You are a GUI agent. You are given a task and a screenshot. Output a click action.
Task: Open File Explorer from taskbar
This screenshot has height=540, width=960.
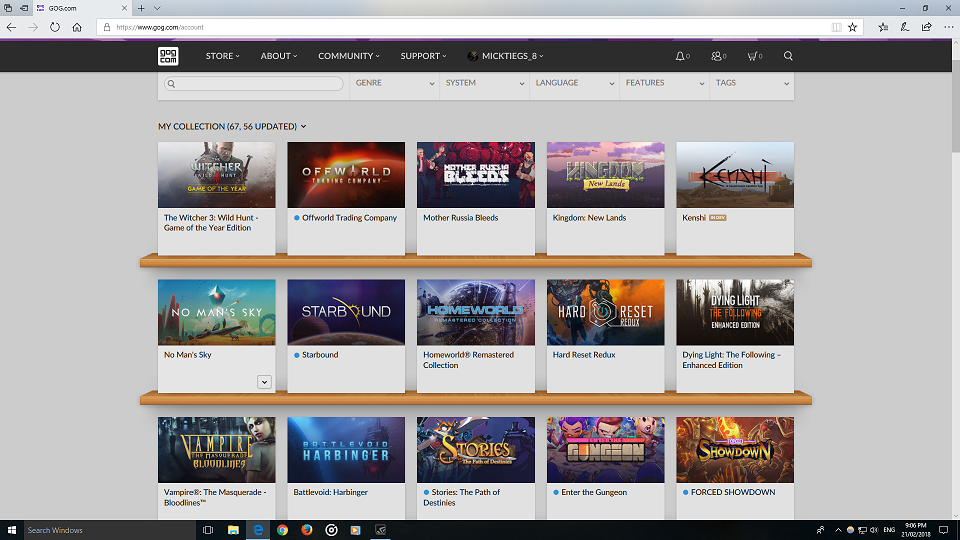pos(233,530)
